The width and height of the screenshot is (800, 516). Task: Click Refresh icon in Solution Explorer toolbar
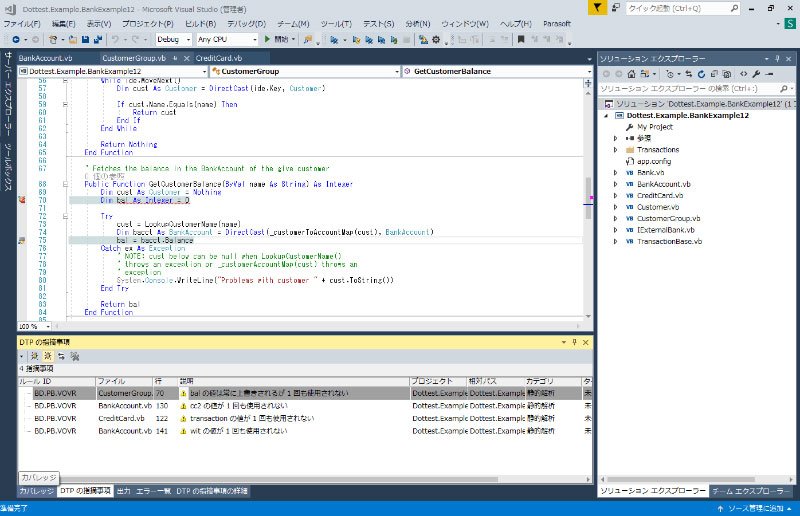click(701, 74)
